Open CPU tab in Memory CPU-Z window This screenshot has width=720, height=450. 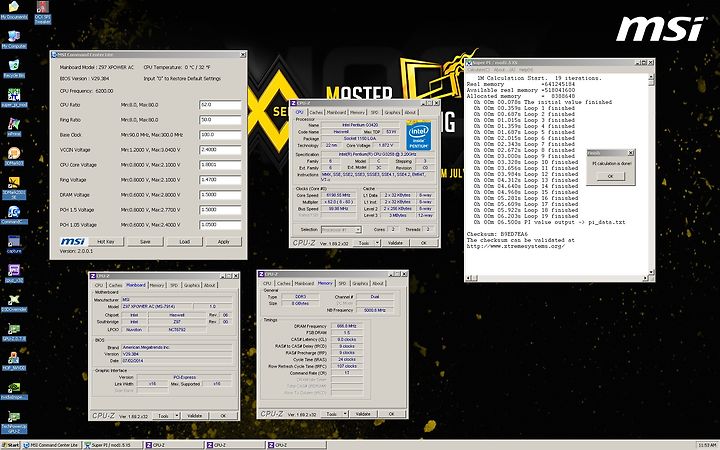[267, 283]
